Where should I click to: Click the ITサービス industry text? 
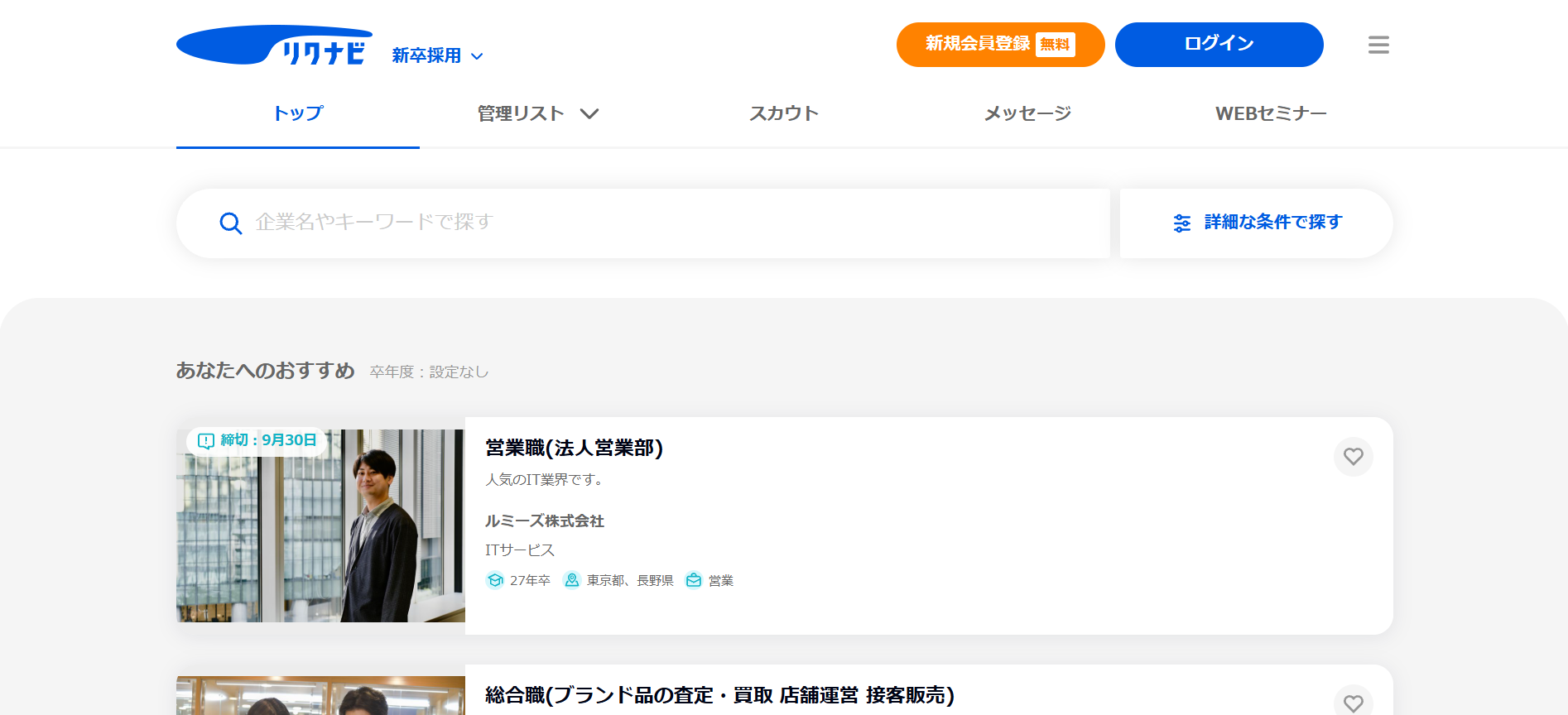pos(520,550)
